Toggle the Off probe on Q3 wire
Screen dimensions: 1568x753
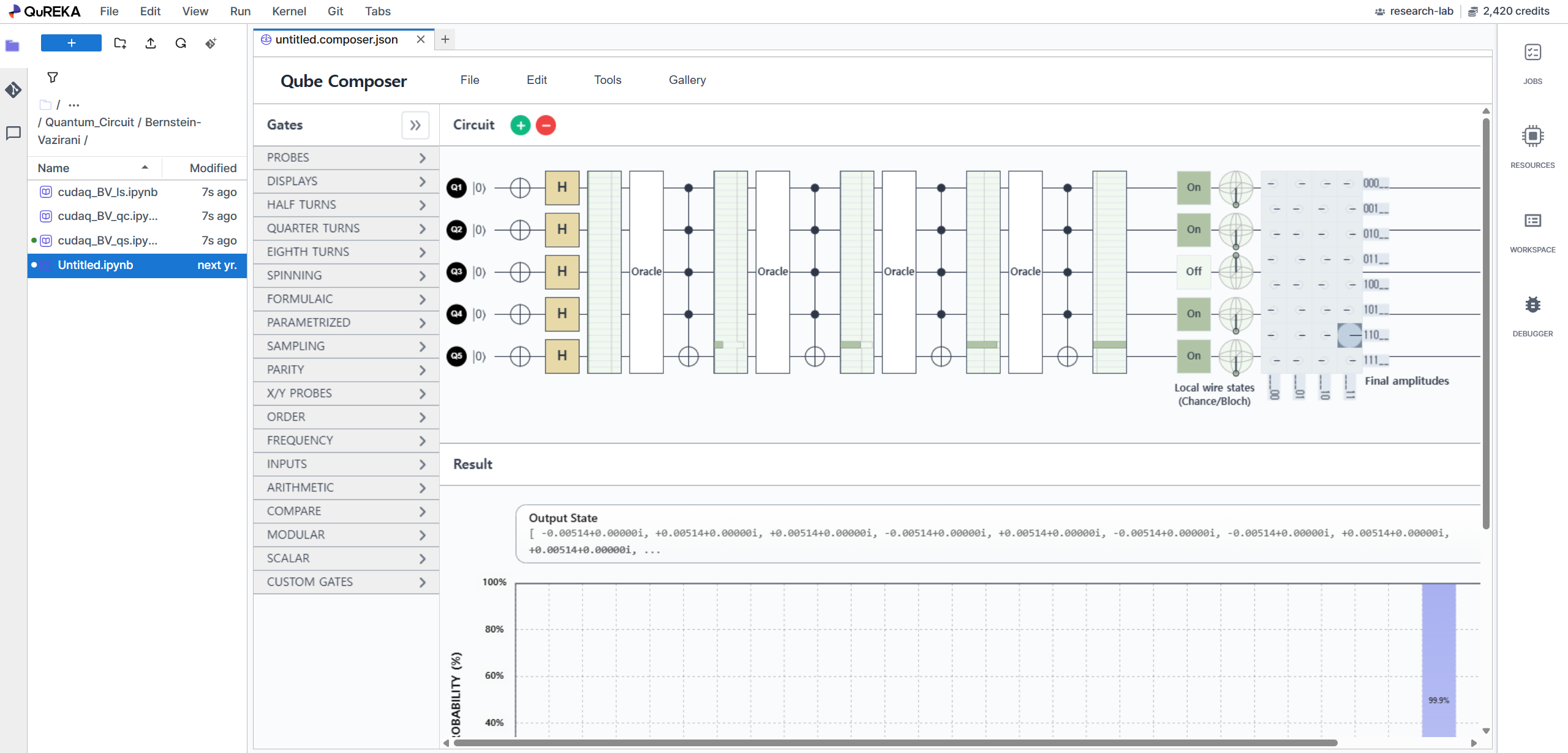coord(1193,271)
